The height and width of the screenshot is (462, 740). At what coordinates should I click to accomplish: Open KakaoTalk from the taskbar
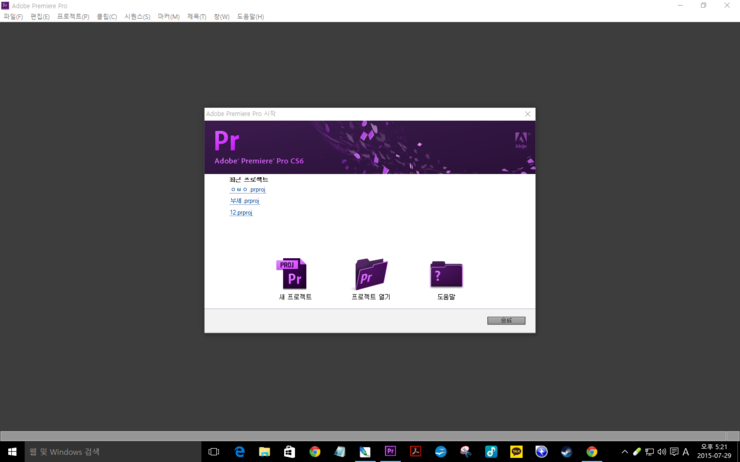click(x=516, y=452)
